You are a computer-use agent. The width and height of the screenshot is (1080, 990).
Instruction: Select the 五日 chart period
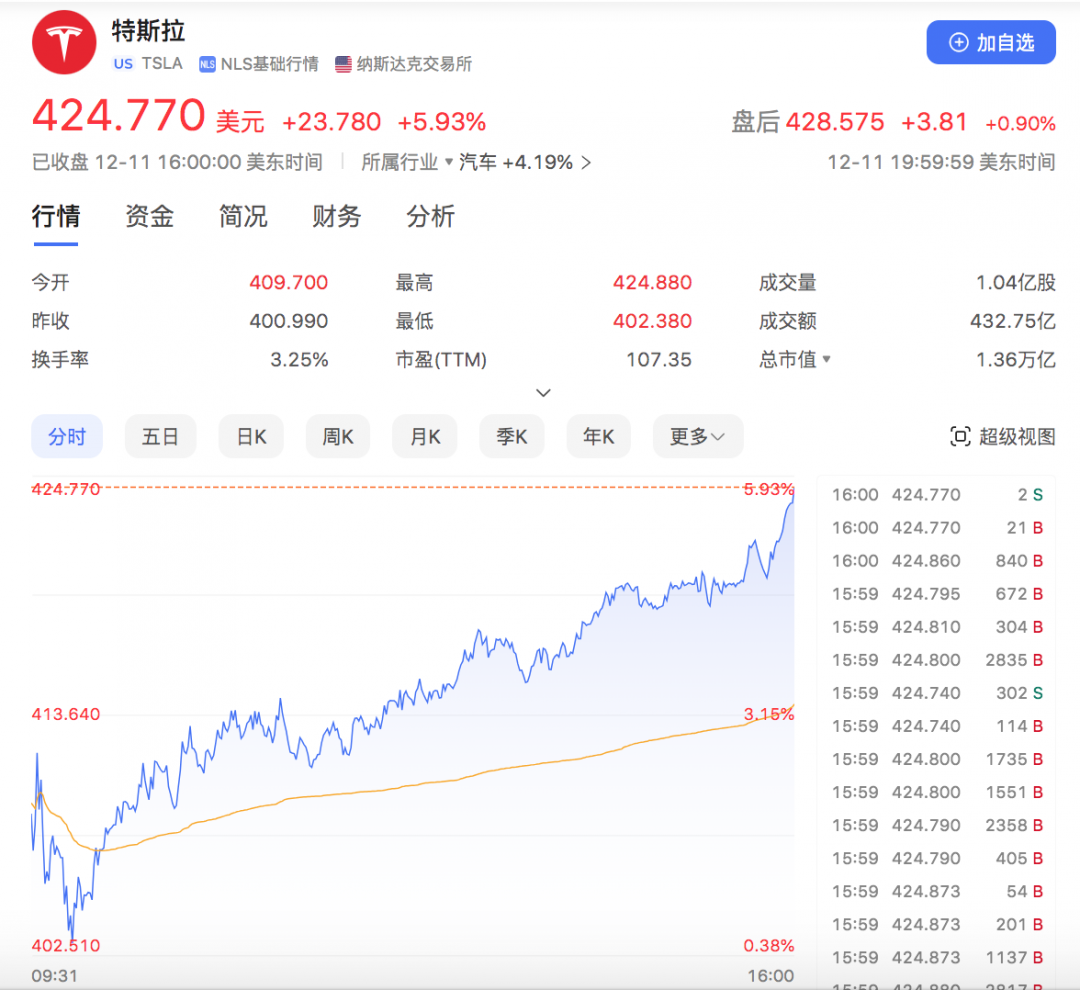click(x=160, y=436)
